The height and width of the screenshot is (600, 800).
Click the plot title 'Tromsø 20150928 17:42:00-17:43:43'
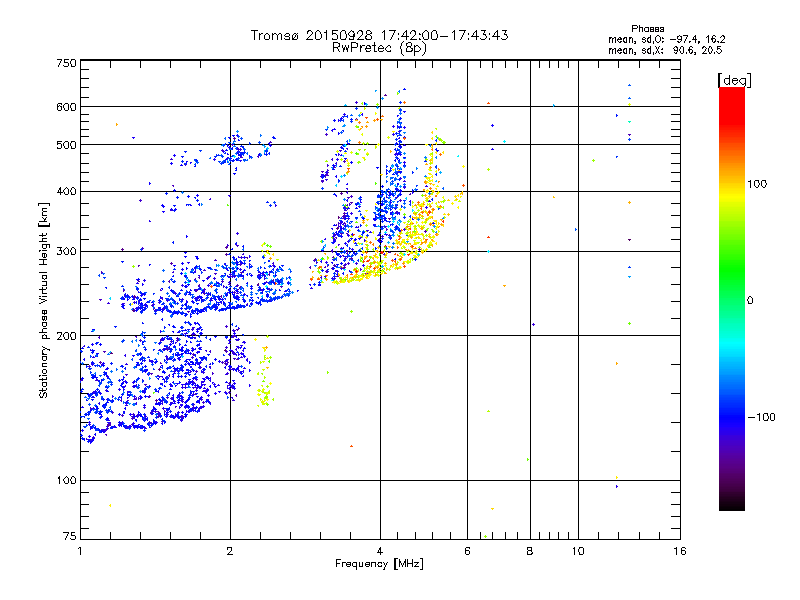click(x=379, y=35)
